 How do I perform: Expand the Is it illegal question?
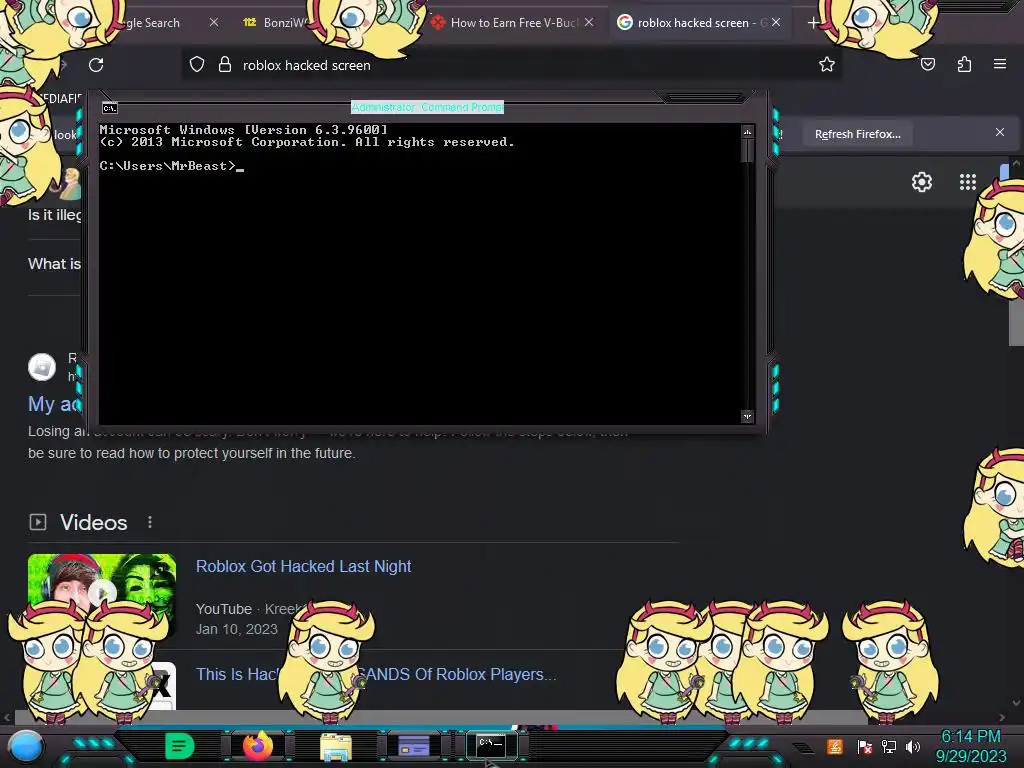pyautogui.click(x=54, y=215)
